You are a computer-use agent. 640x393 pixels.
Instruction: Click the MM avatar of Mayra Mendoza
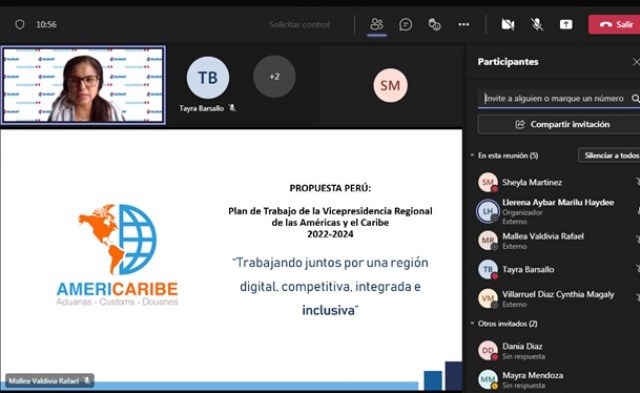point(488,379)
